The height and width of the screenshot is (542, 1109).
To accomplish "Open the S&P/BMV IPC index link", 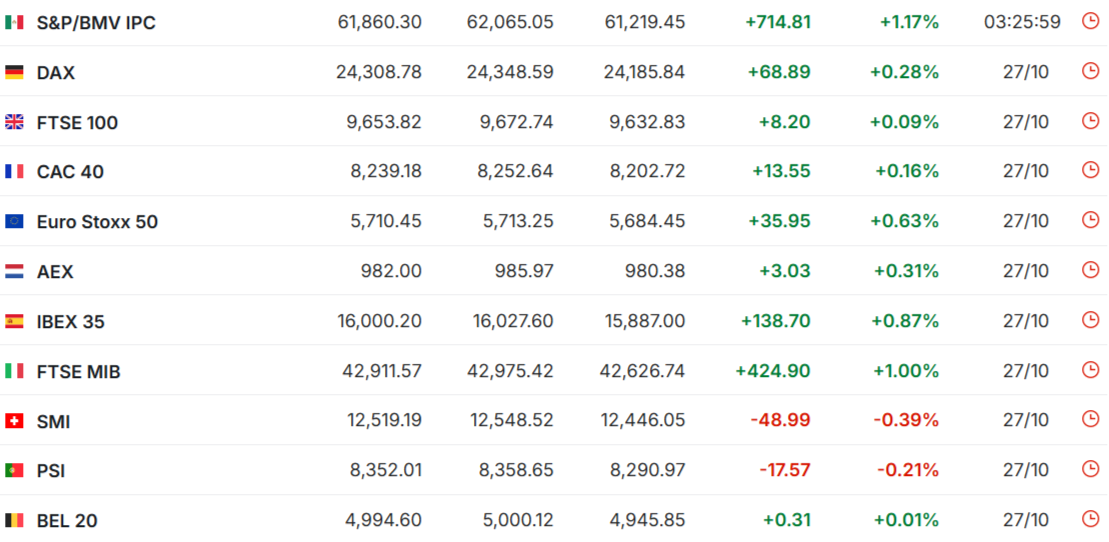I will [96, 22].
